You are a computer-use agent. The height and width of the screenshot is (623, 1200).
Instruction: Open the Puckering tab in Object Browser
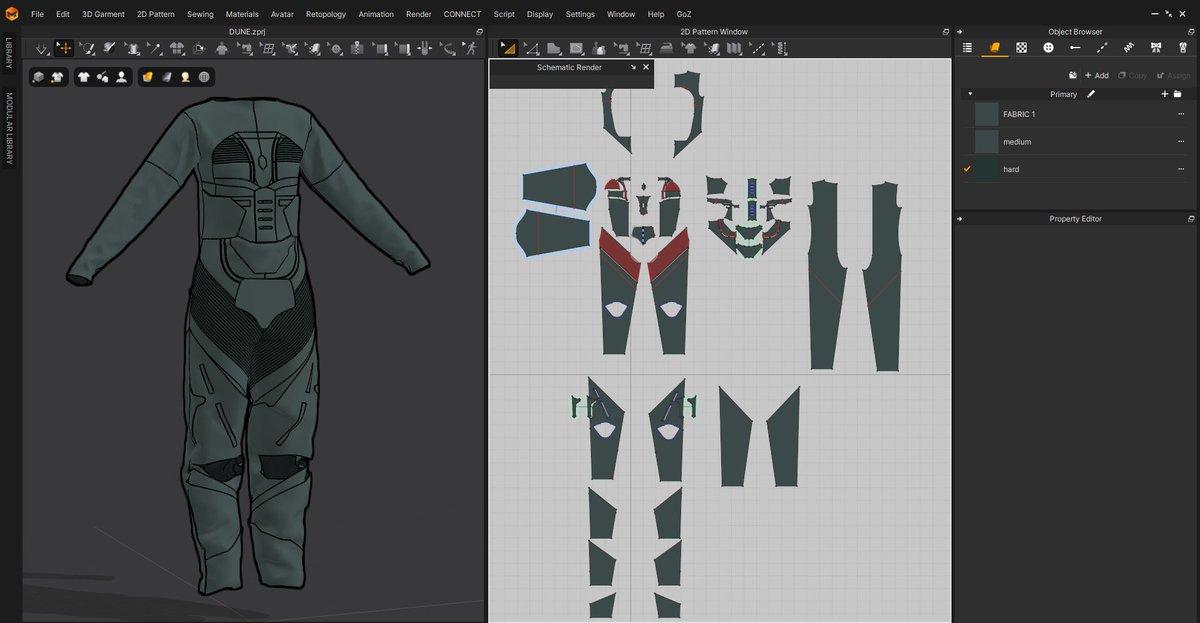click(x=1129, y=47)
